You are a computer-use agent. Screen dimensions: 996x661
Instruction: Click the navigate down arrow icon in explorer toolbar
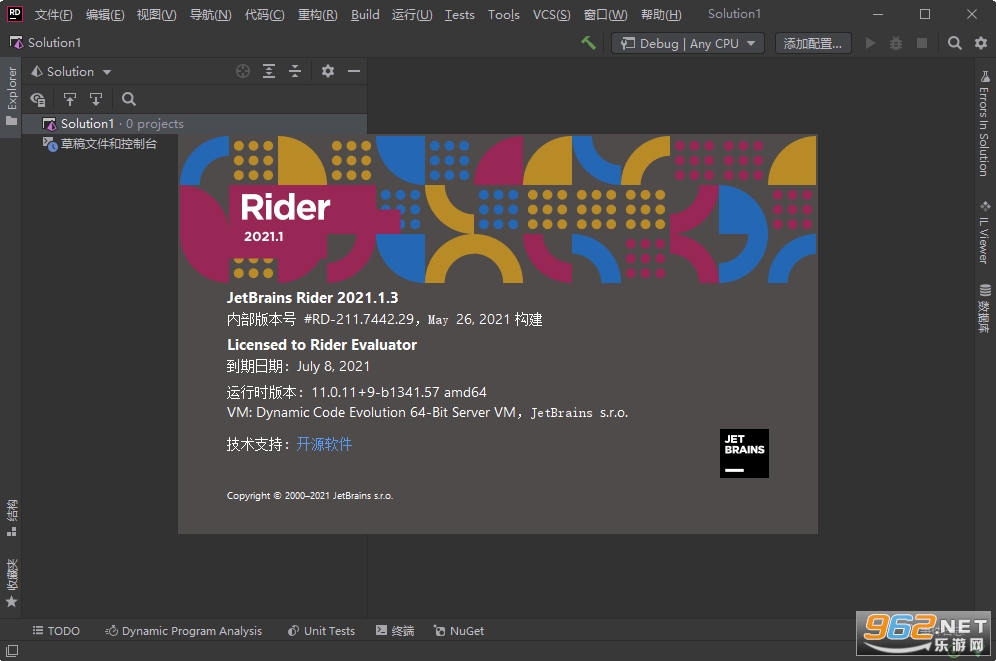[x=96, y=99]
